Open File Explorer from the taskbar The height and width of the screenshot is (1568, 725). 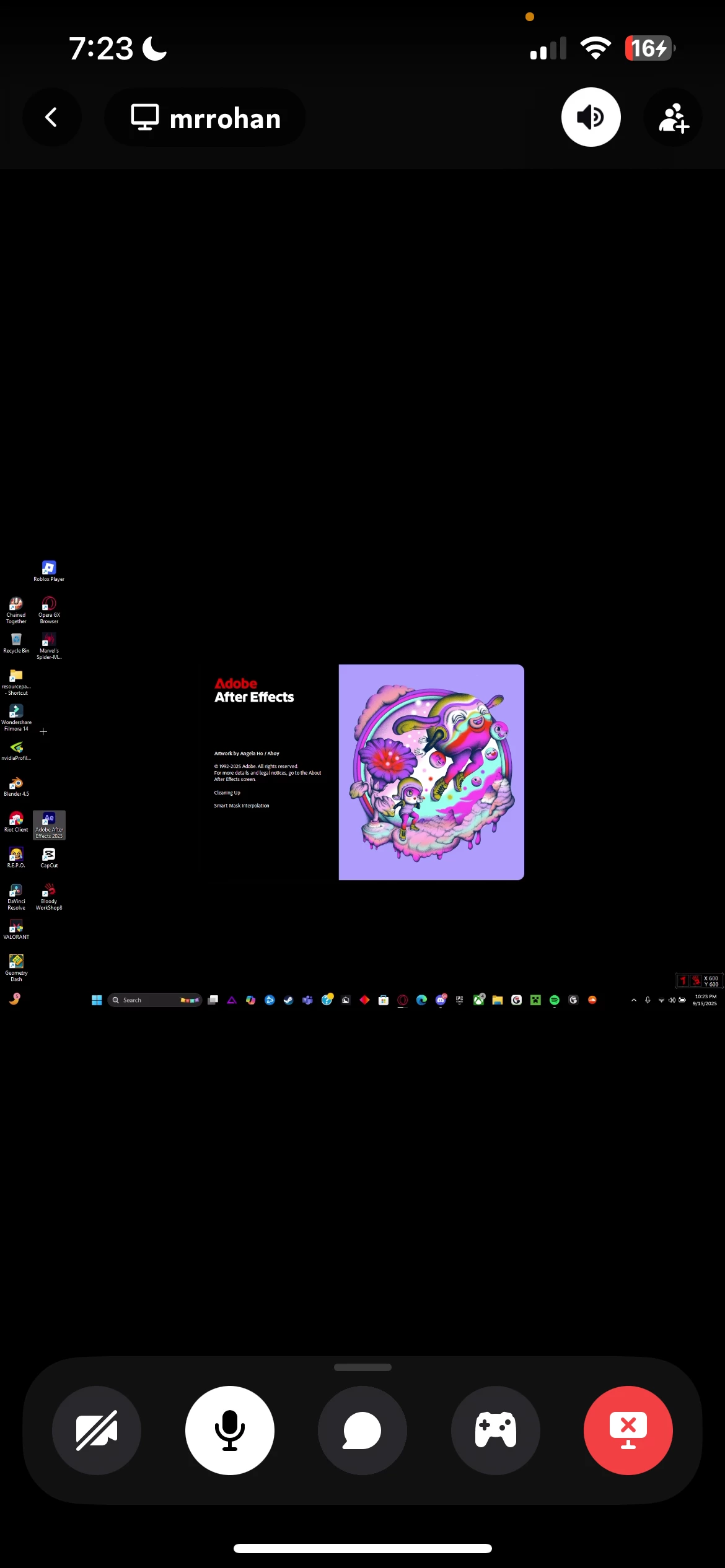click(498, 1000)
